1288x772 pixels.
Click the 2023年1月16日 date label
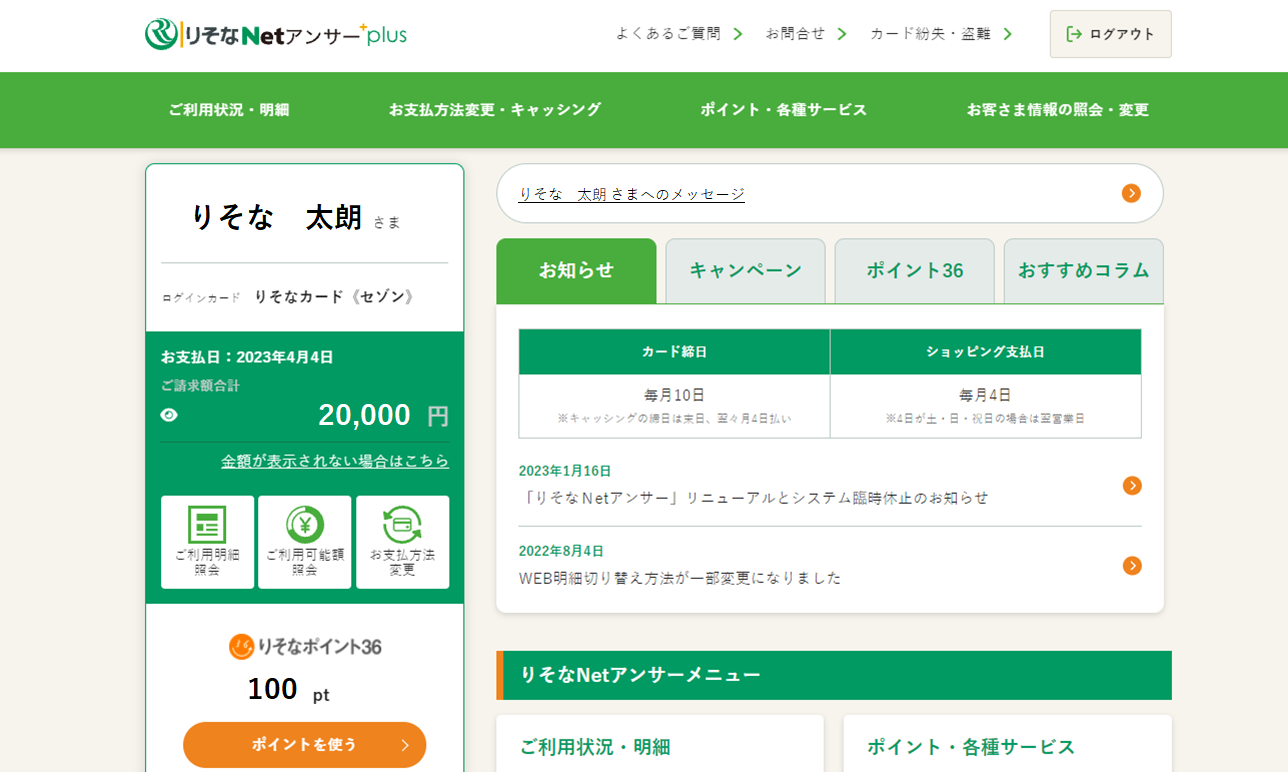click(565, 471)
